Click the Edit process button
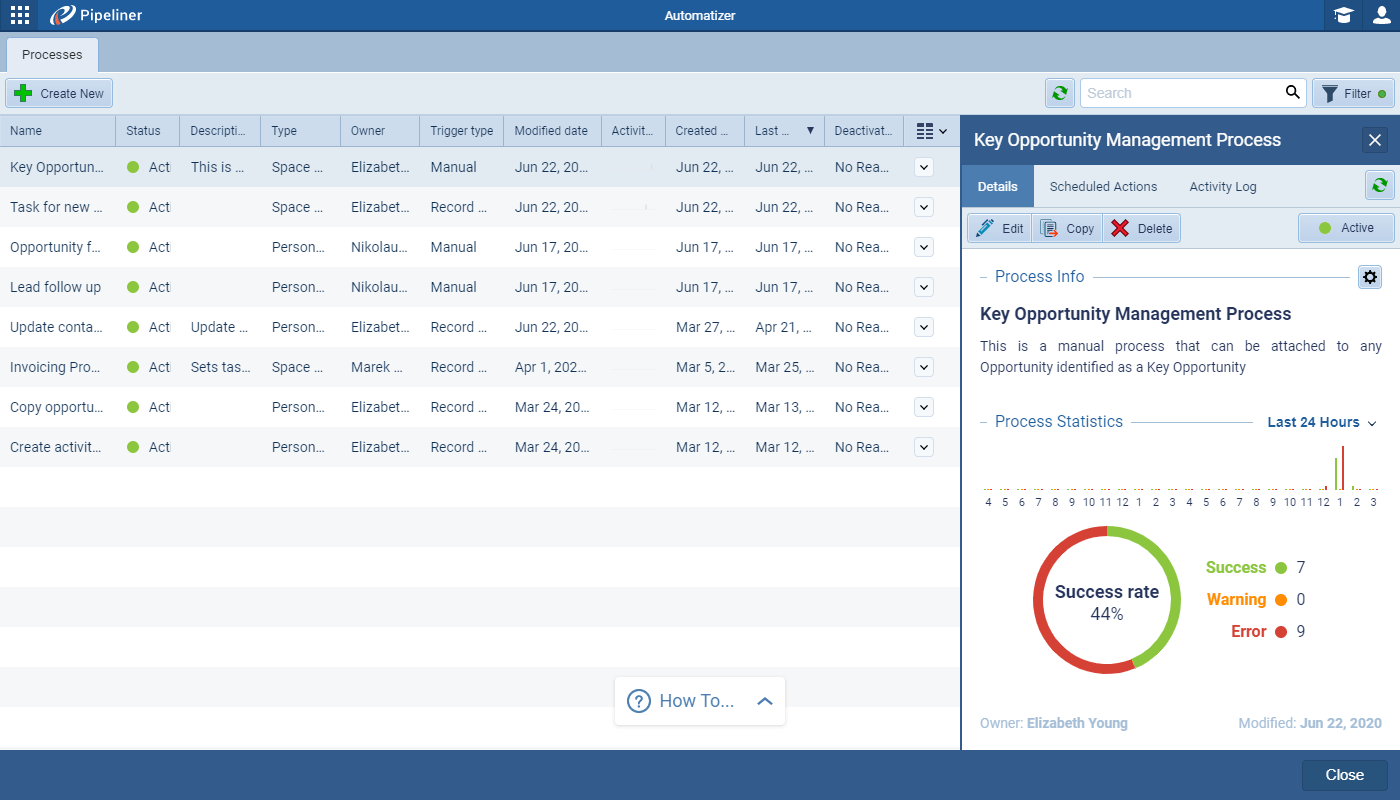Screen dimensions: 1400x800 coord(1000,228)
